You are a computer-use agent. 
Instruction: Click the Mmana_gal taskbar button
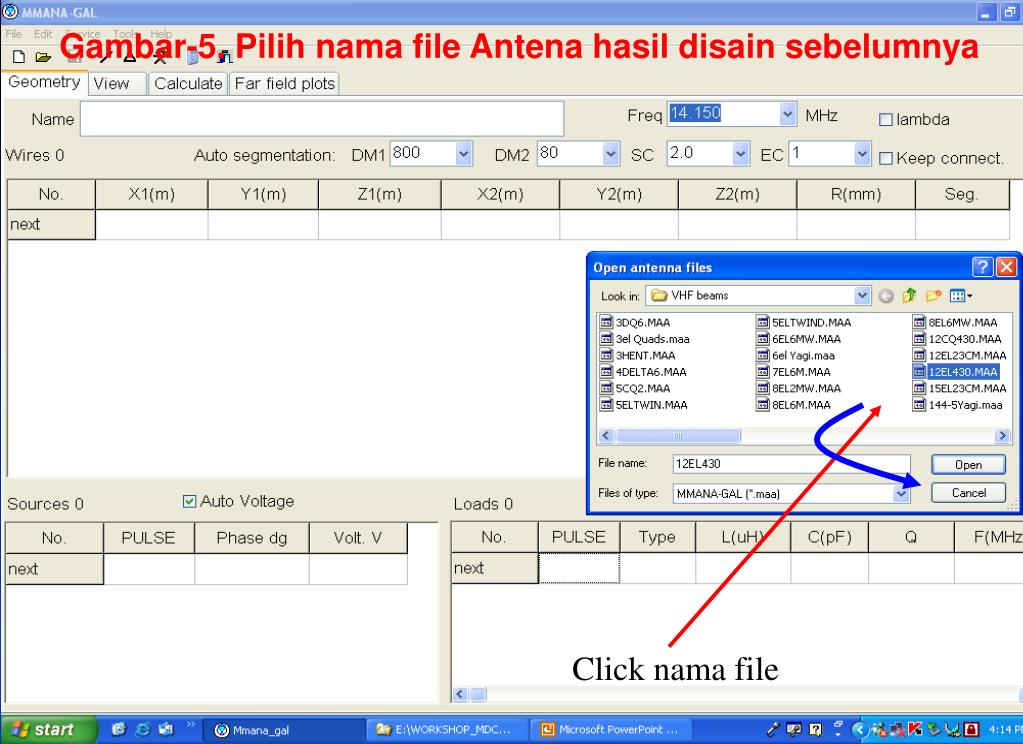pos(283,730)
